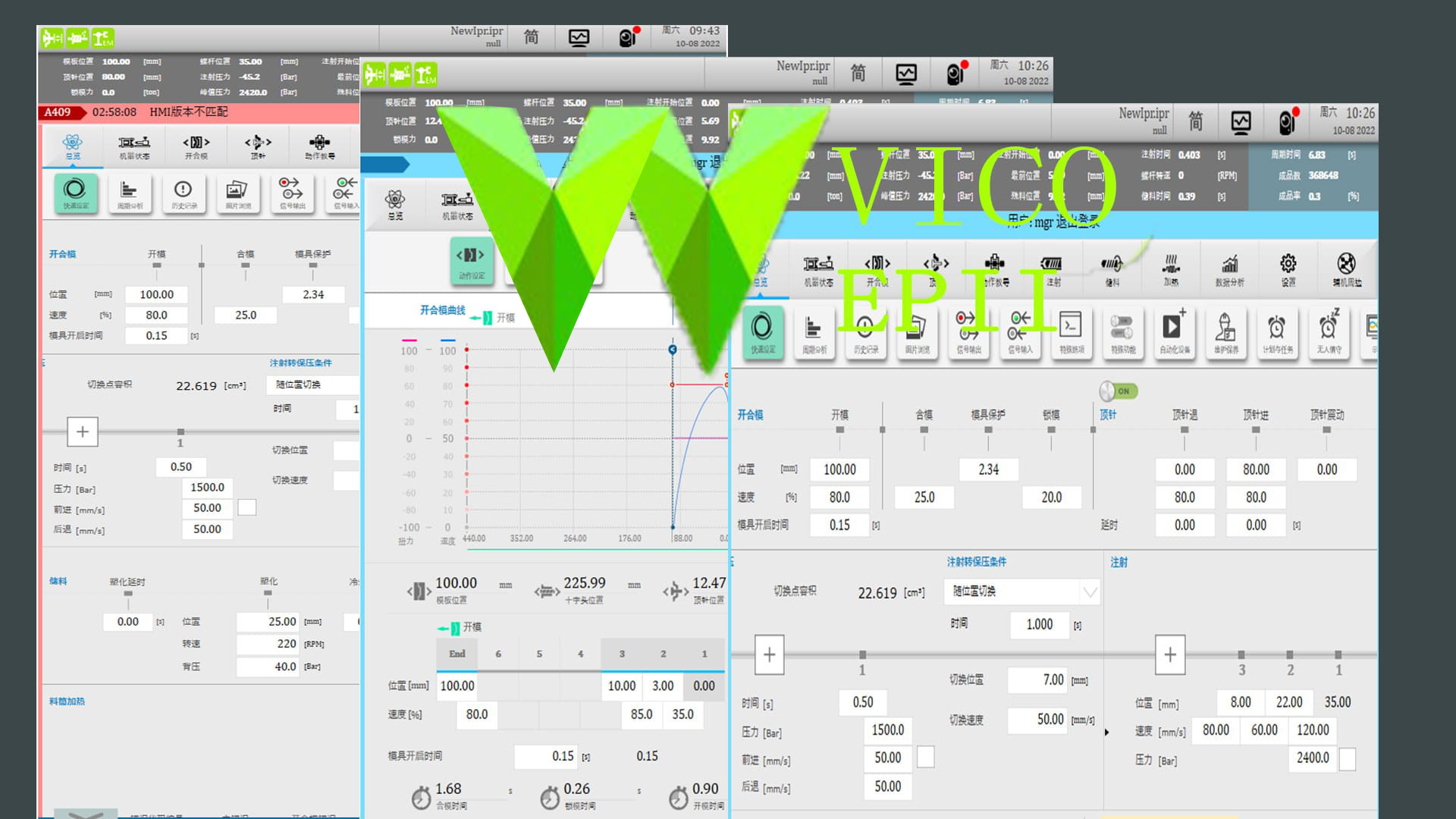This screenshot has height=819, width=1456.
Task: Open the 设置 gear tab in front window
Action: coord(1288,270)
